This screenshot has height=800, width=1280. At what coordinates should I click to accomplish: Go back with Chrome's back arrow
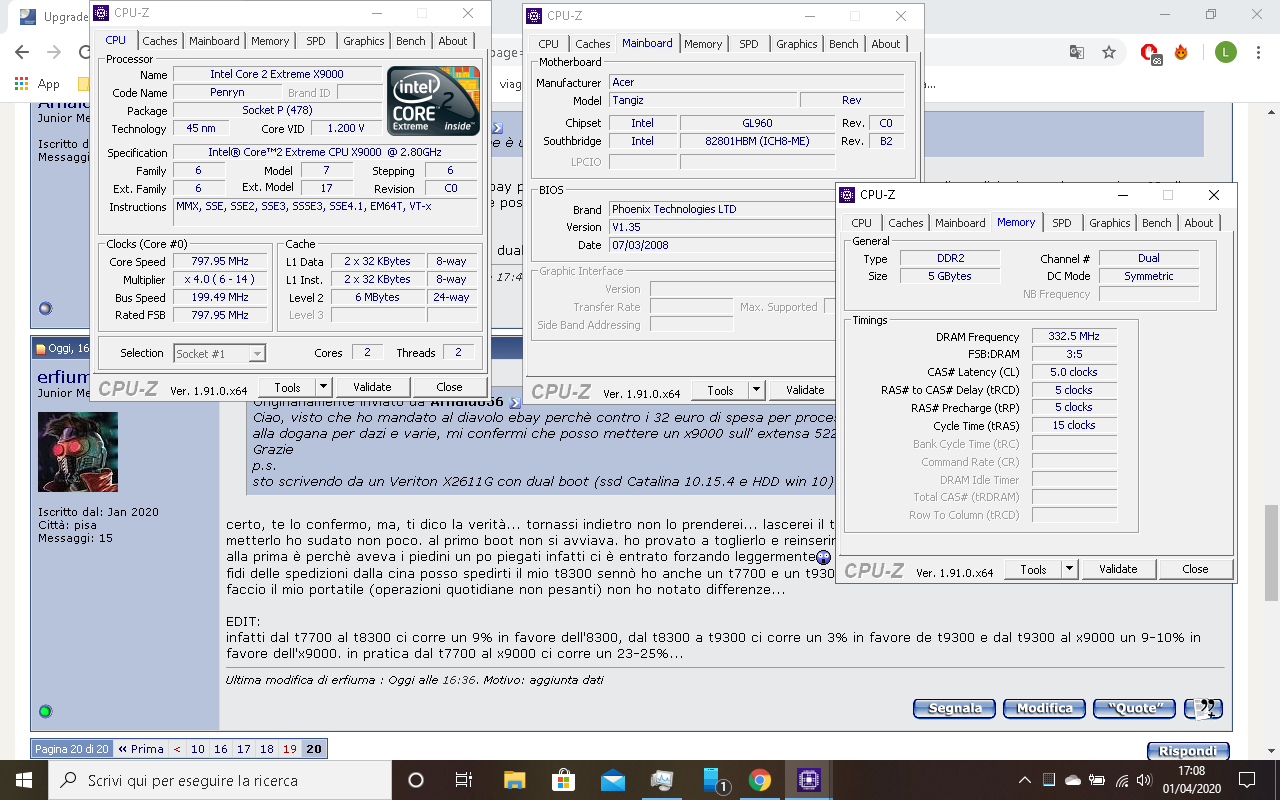23,52
